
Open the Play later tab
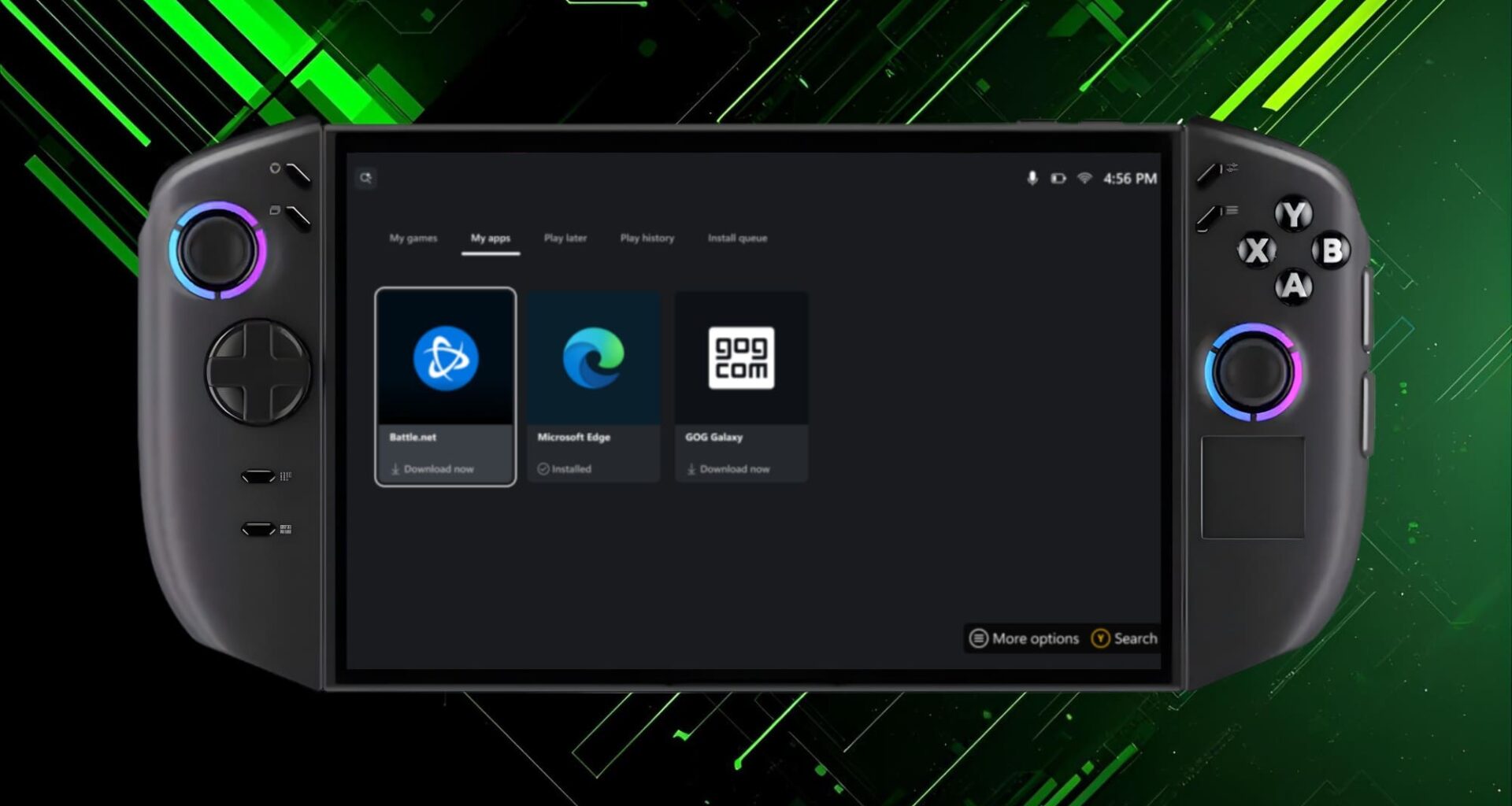point(565,238)
